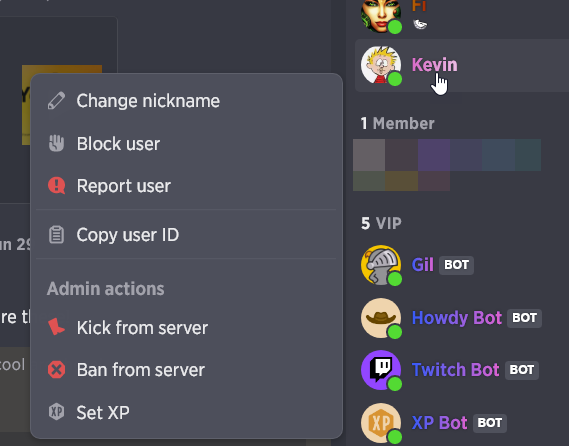Click the red exclamation Report user icon
Screen dimensions: 569x446
tap(56, 186)
